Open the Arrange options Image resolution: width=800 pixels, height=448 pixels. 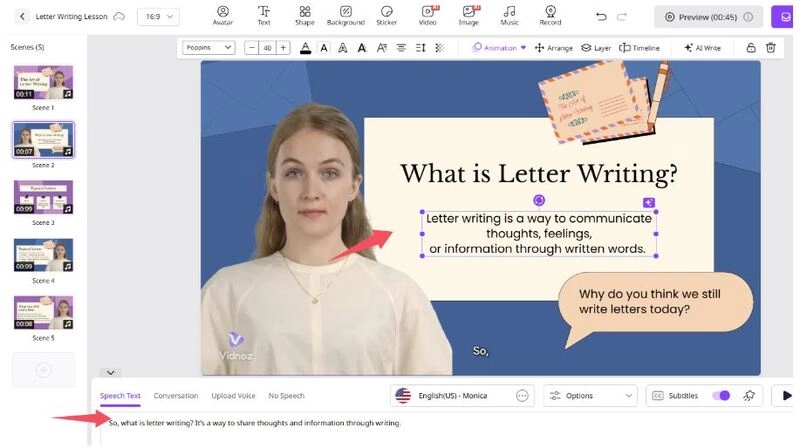[x=554, y=47]
